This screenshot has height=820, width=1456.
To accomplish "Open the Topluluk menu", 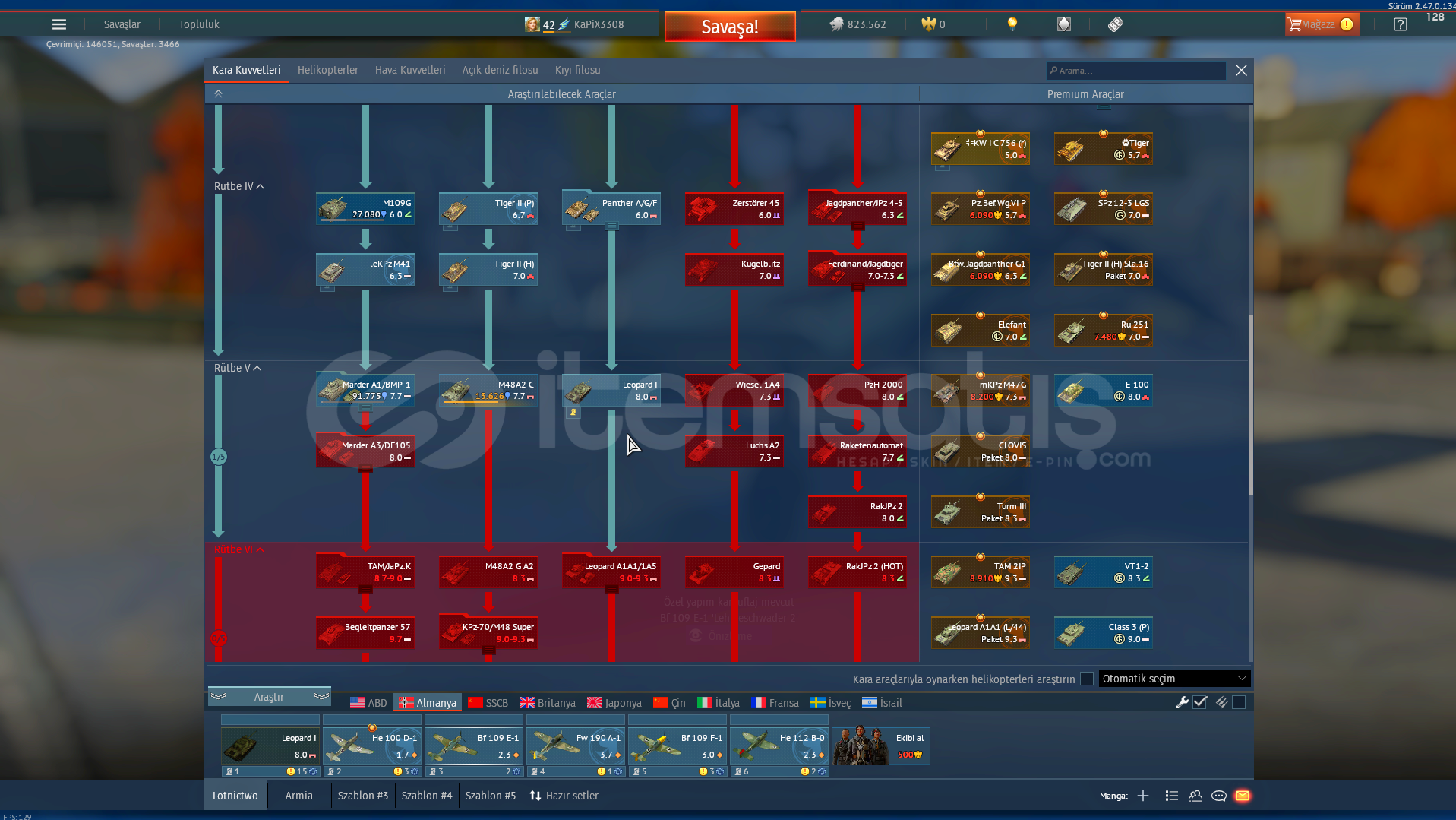I will 199,24.
